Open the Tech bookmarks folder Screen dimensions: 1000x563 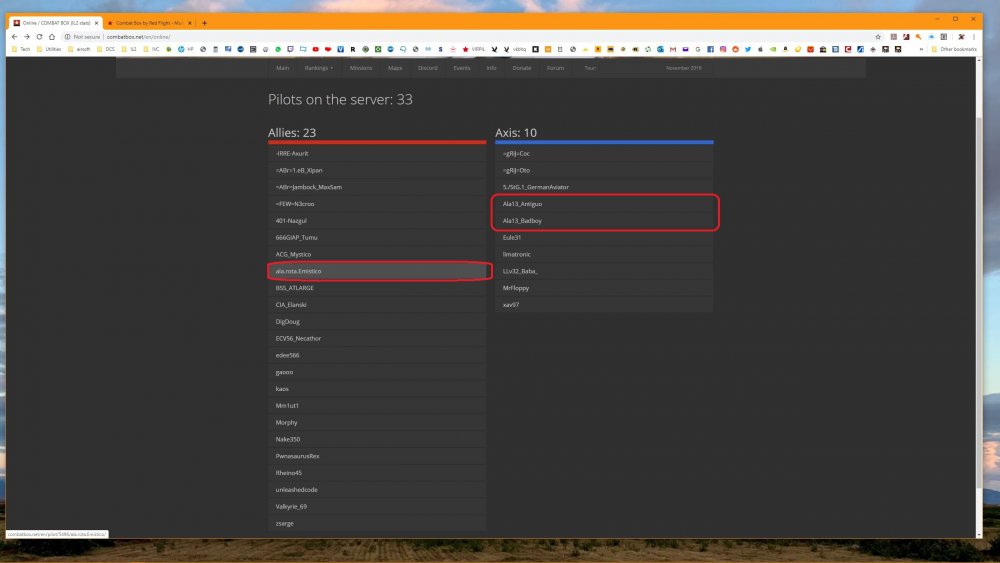[x=21, y=48]
